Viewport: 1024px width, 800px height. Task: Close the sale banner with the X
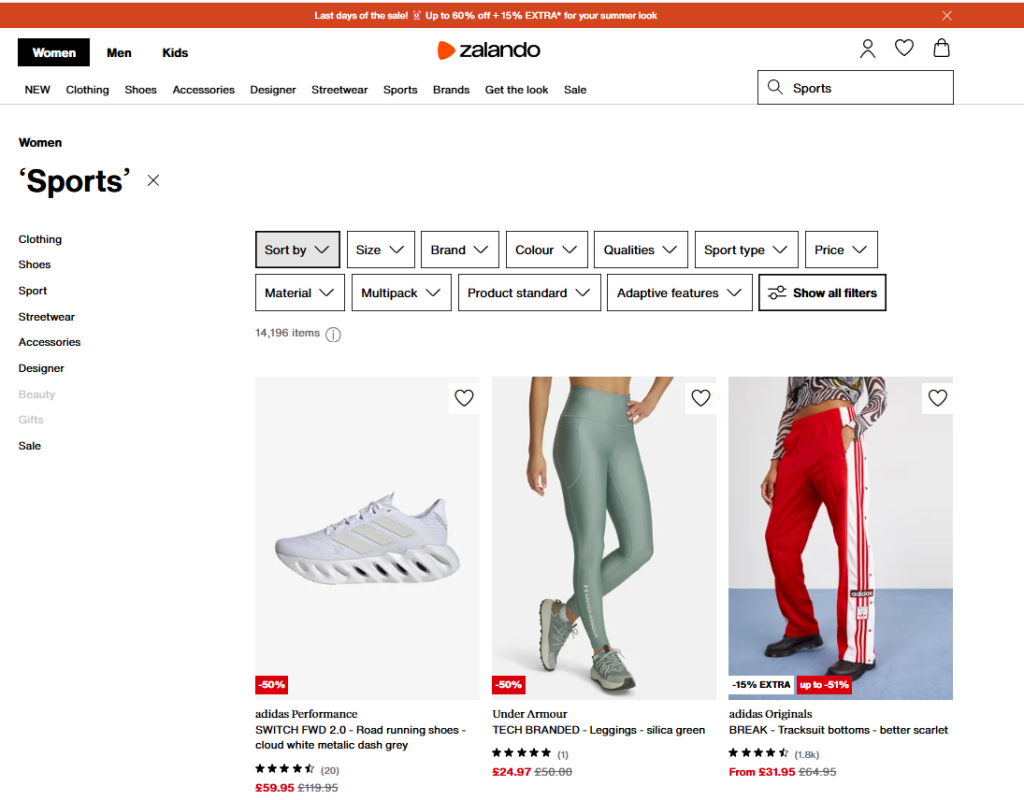tap(946, 16)
